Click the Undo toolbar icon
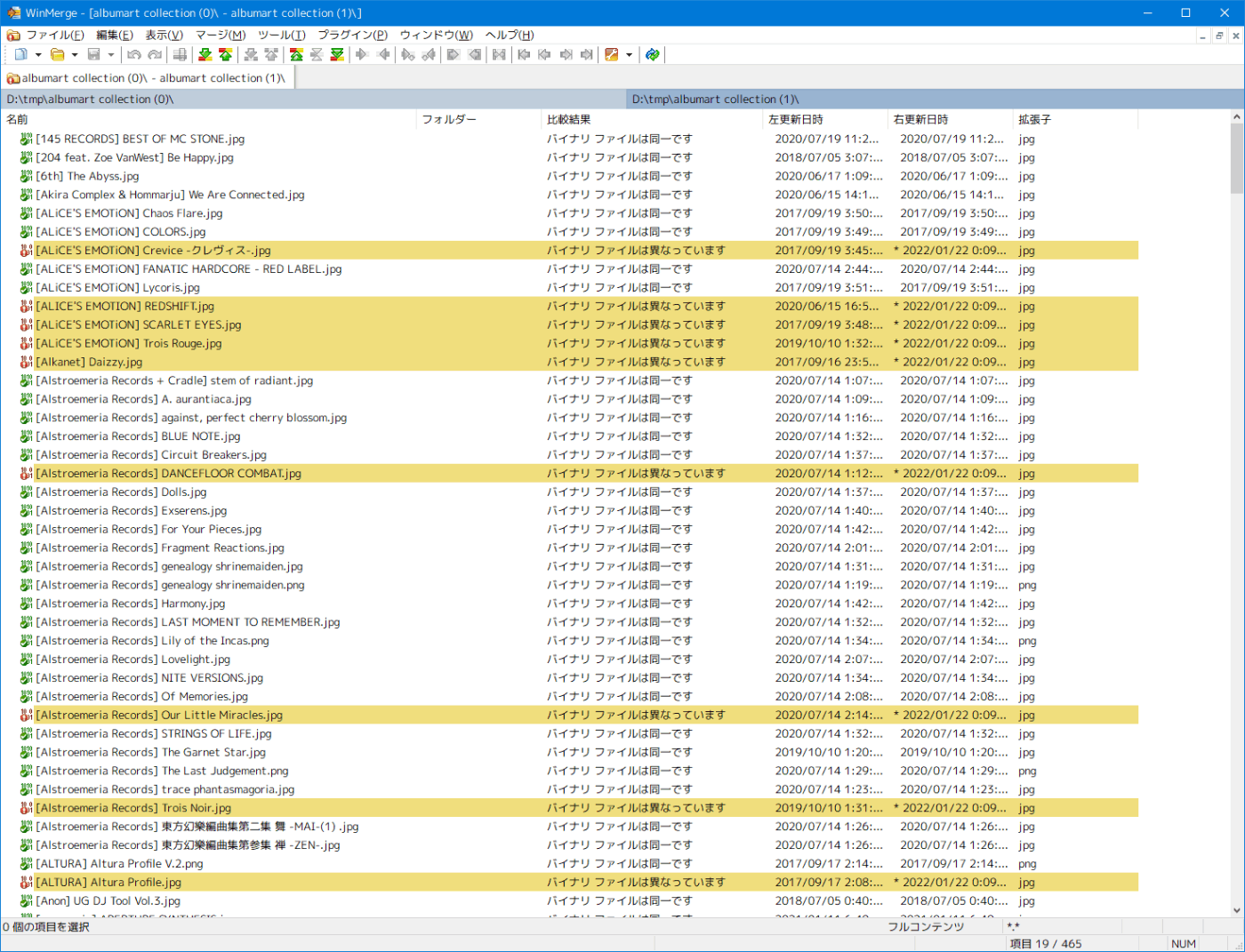Viewport: 1245px width, 952px height. click(x=134, y=54)
